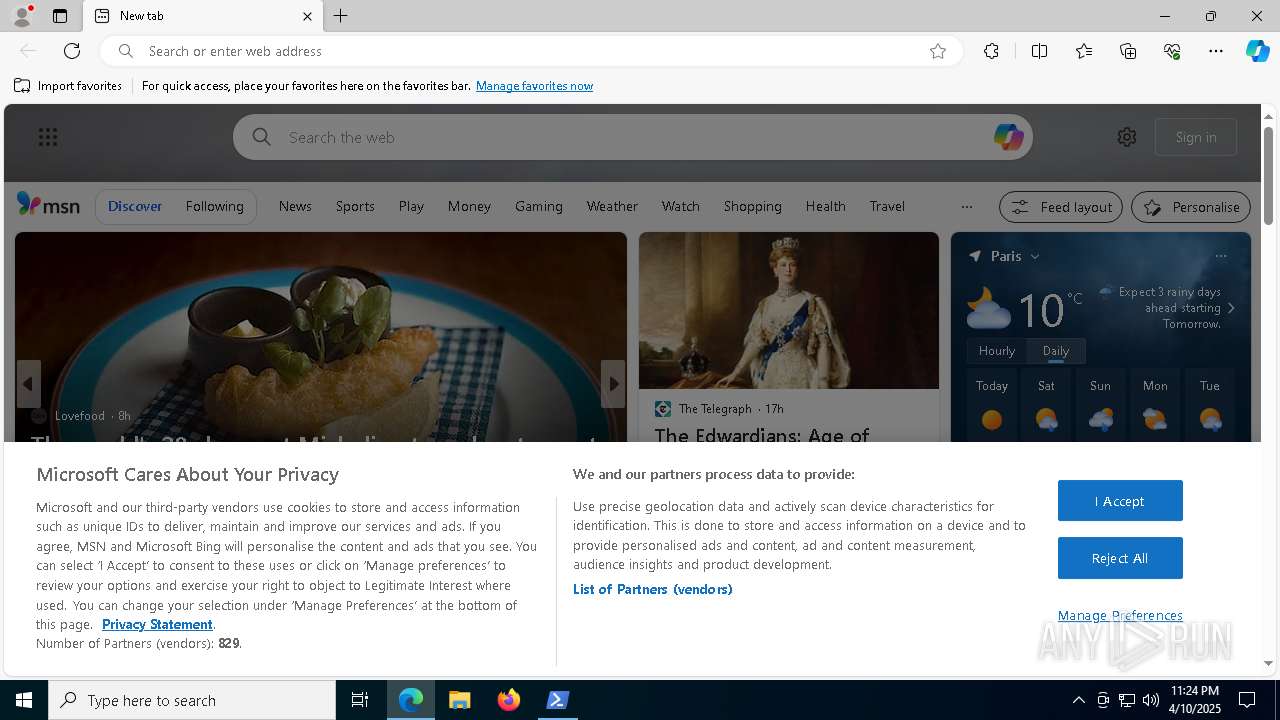1280x720 pixels.
Task: Open the rainy days forecast arrow
Action: point(1231,308)
